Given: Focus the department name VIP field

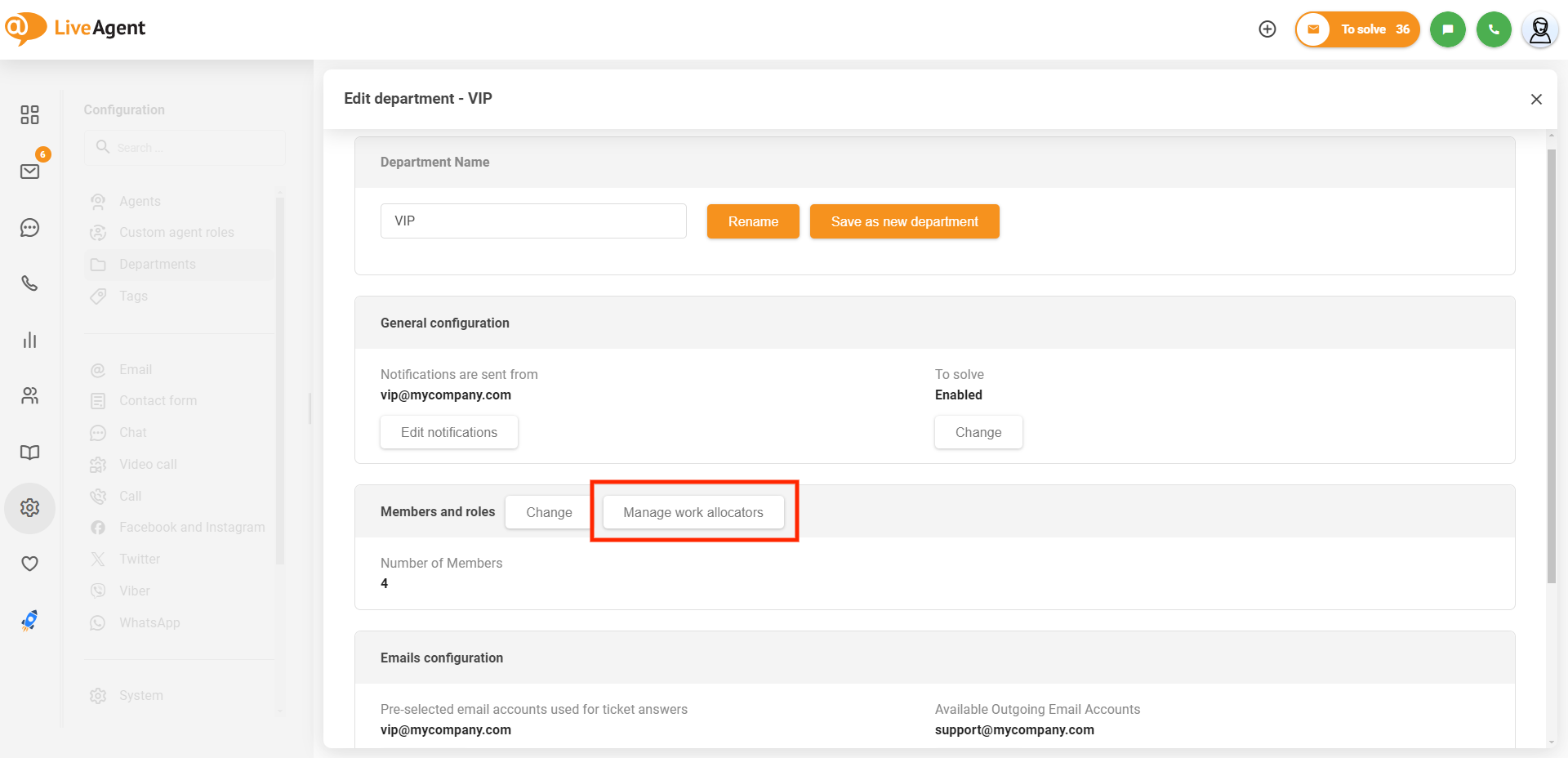Looking at the screenshot, I should (532, 221).
